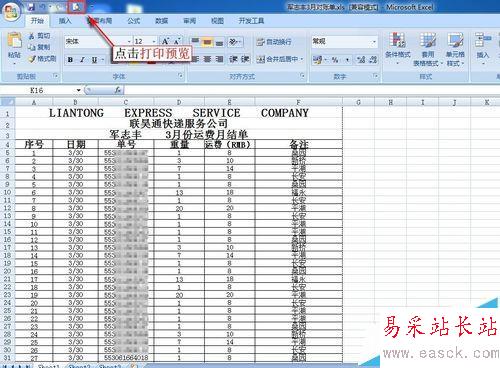Image resolution: width=500 pixels, height=368 pixels.
Task: Expand the 合并后居中 dropdown arrow
Action: tap(302, 59)
